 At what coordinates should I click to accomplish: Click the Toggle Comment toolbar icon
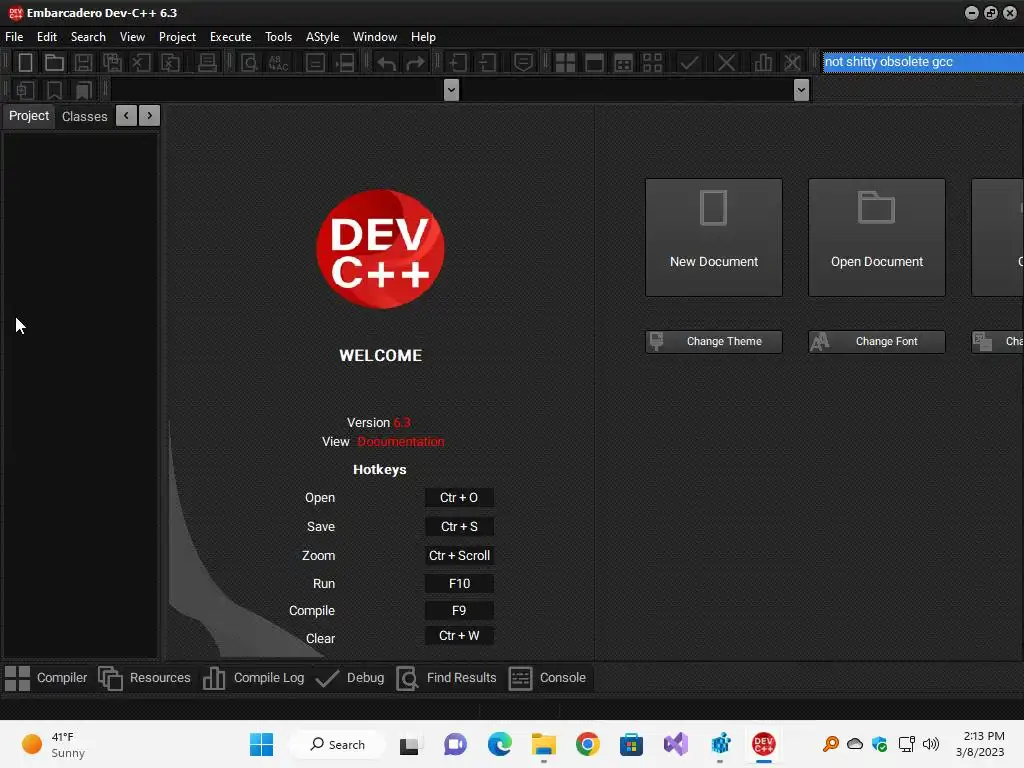(522, 63)
